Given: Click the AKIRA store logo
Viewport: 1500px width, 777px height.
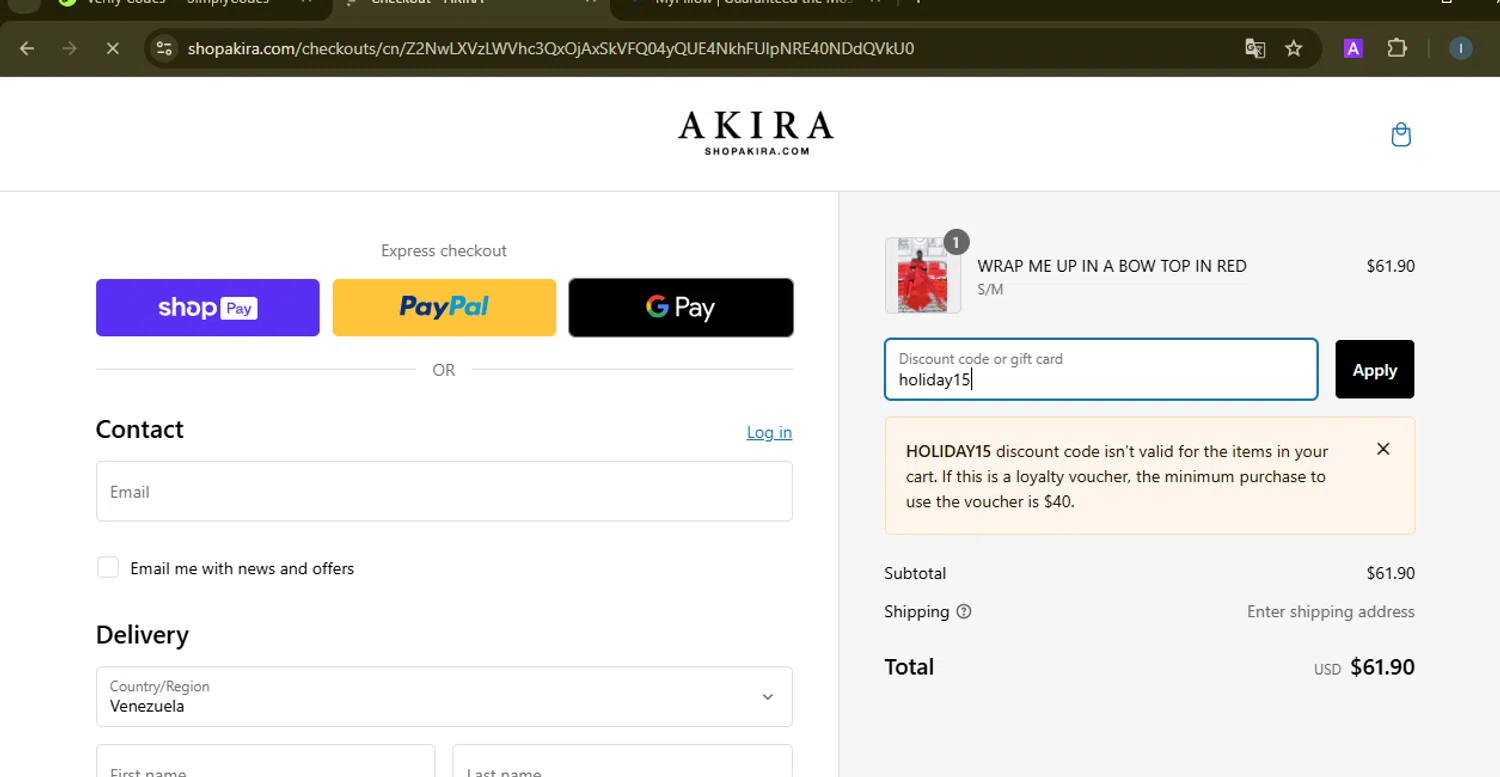Looking at the screenshot, I should coord(755,133).
